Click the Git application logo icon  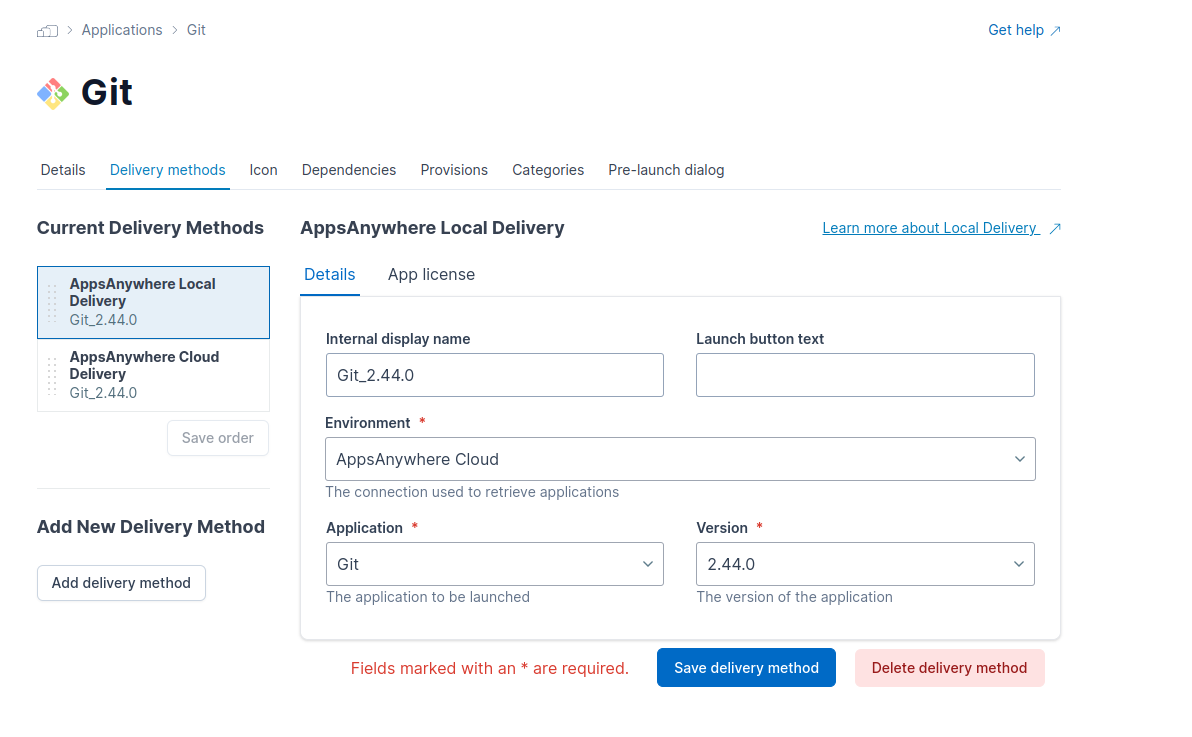[53, 93]
